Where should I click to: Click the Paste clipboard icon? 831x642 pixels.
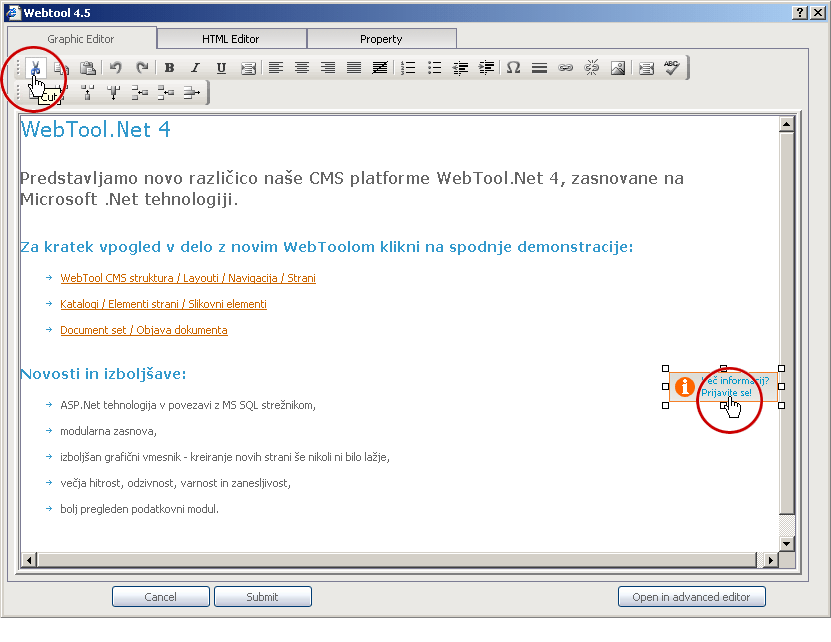(x=88, y=68)
